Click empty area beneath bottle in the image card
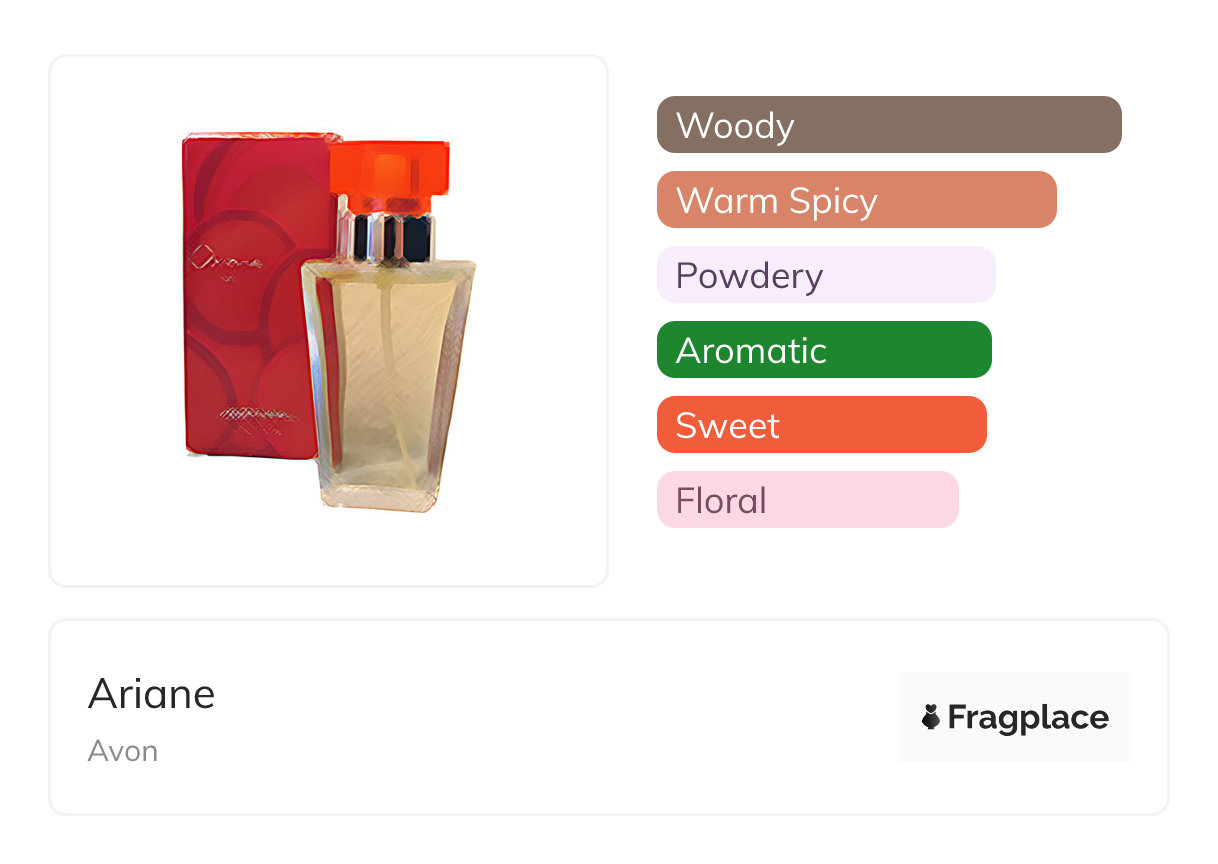 (x=330, y=550)
